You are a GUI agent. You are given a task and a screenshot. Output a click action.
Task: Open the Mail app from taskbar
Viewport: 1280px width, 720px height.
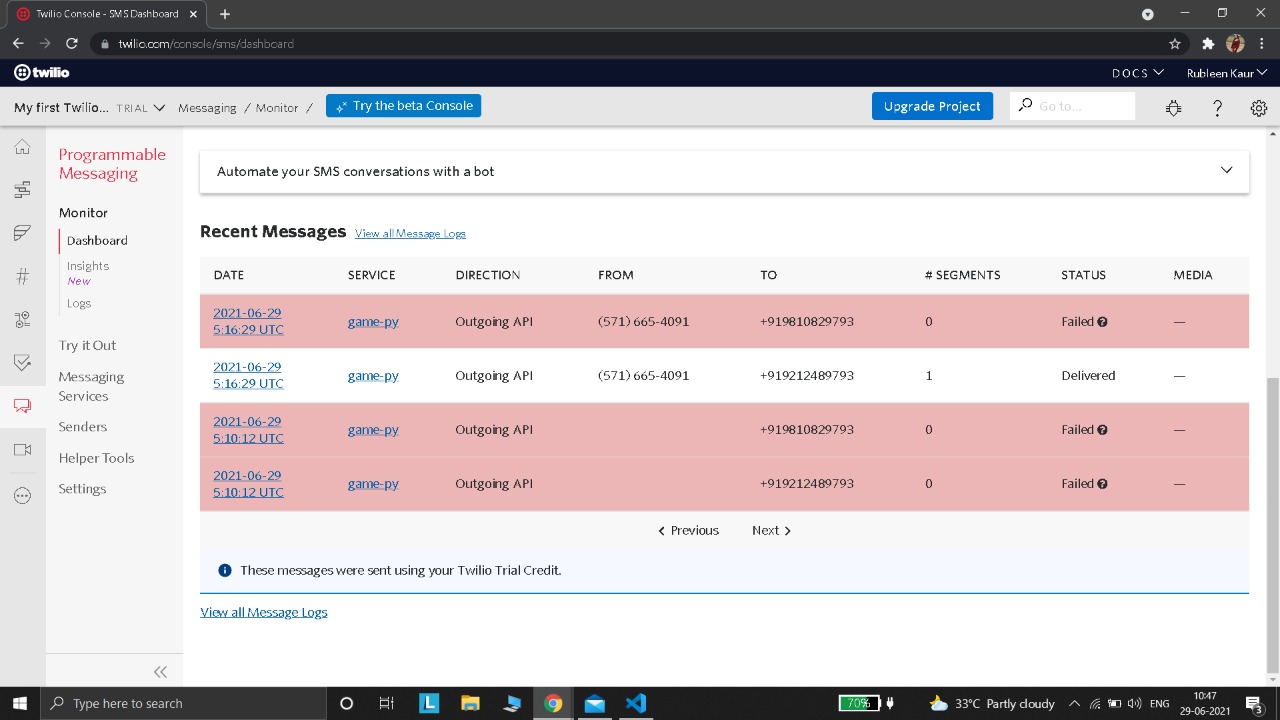tap(595, 703)
